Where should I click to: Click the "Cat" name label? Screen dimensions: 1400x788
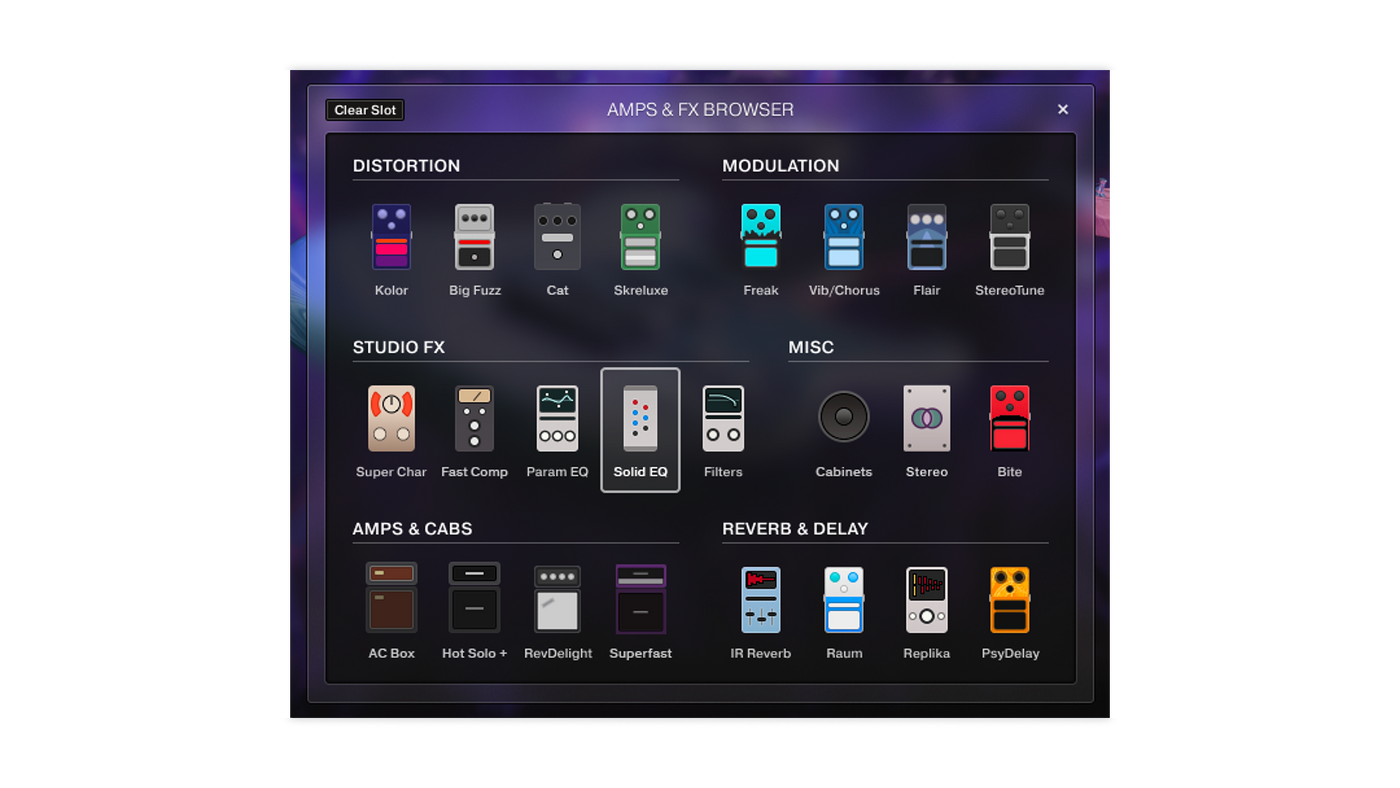pyautogui.click(x=558, y=291)
